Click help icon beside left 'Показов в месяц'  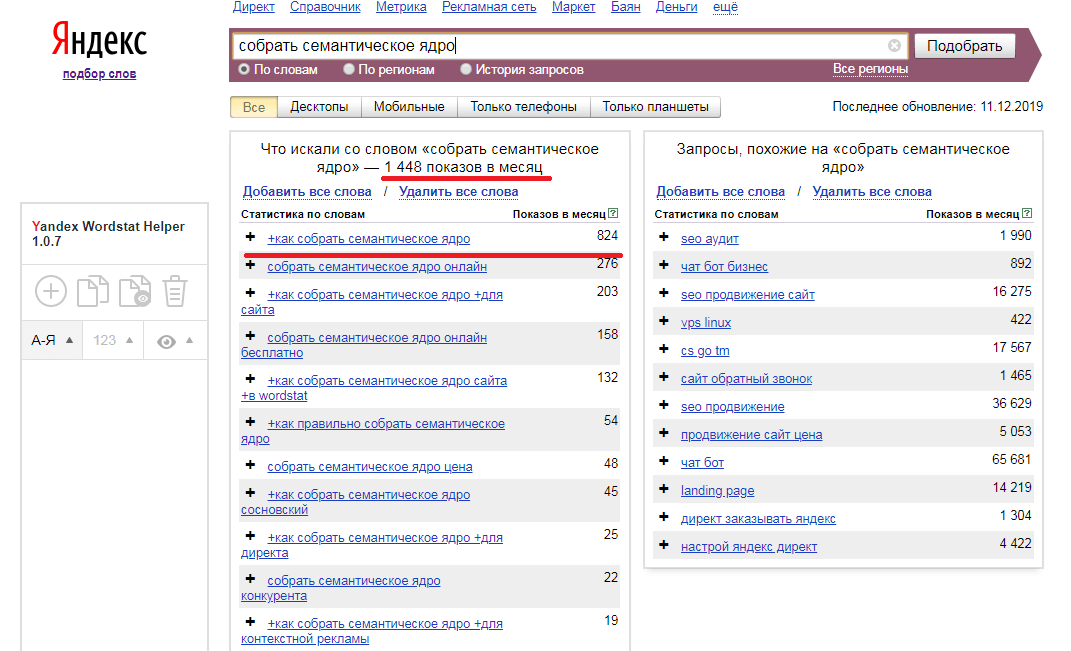(613, 213)
